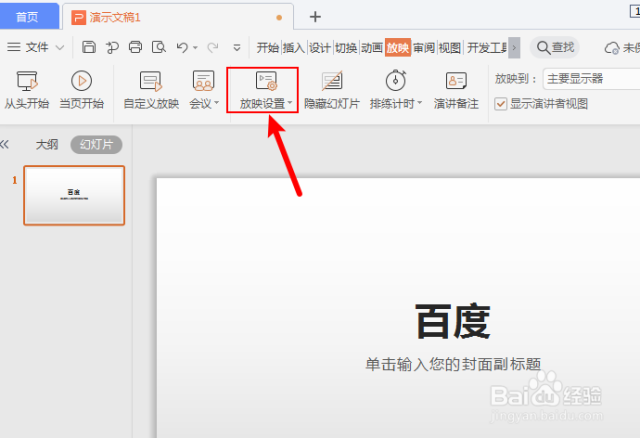
Task: Click the export to PDF icon
Action: (112, 47)
